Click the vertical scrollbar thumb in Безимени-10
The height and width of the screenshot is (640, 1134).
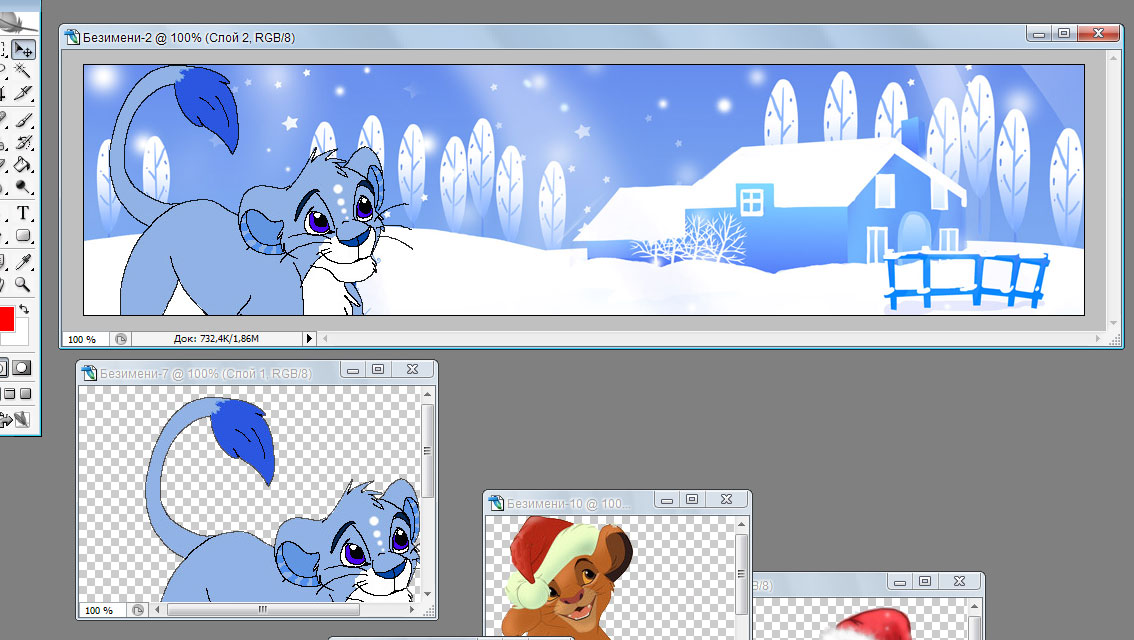pyautogui.click(x=741, y=573)
